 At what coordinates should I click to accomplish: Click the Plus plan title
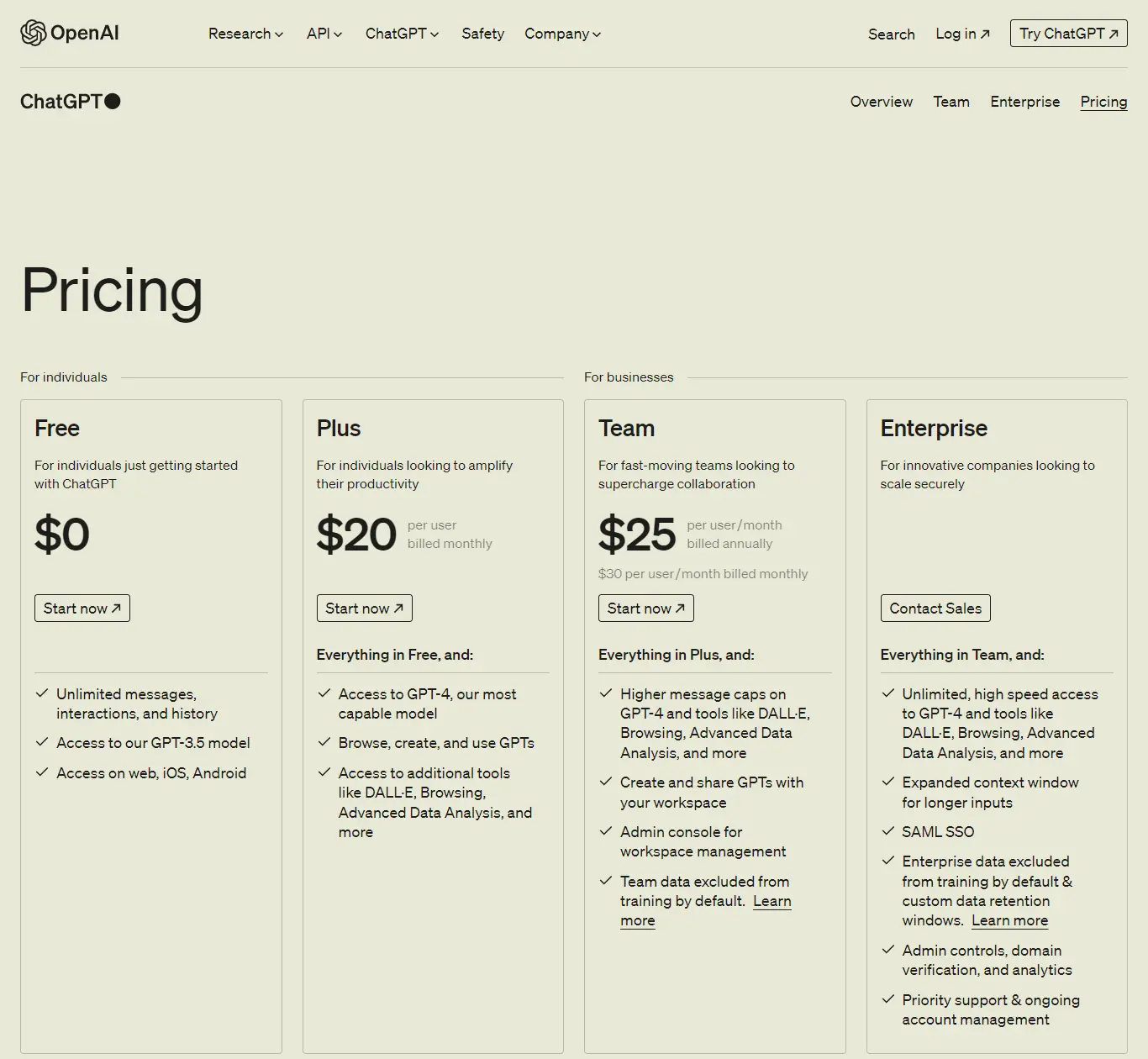[x=339, y=428]
